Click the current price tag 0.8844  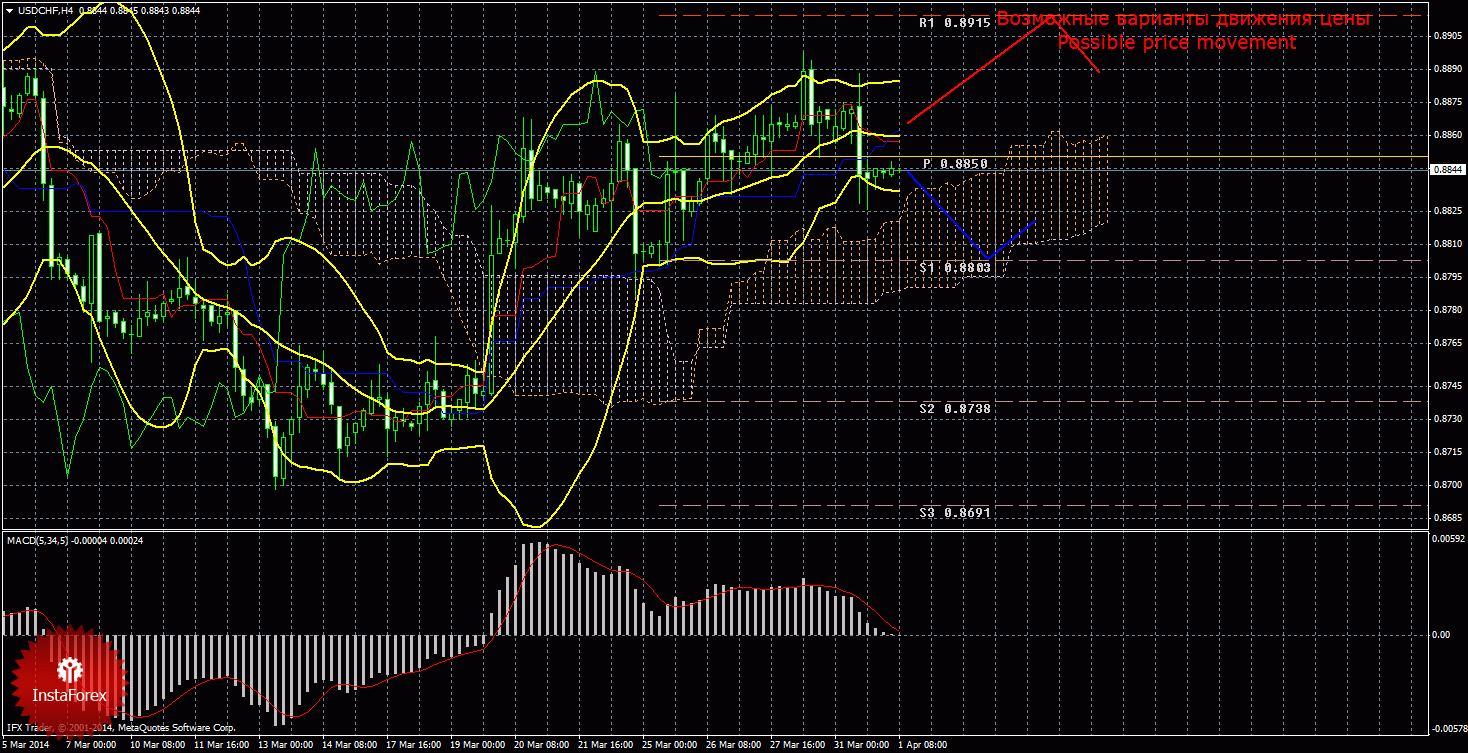tap(1446, 170)
